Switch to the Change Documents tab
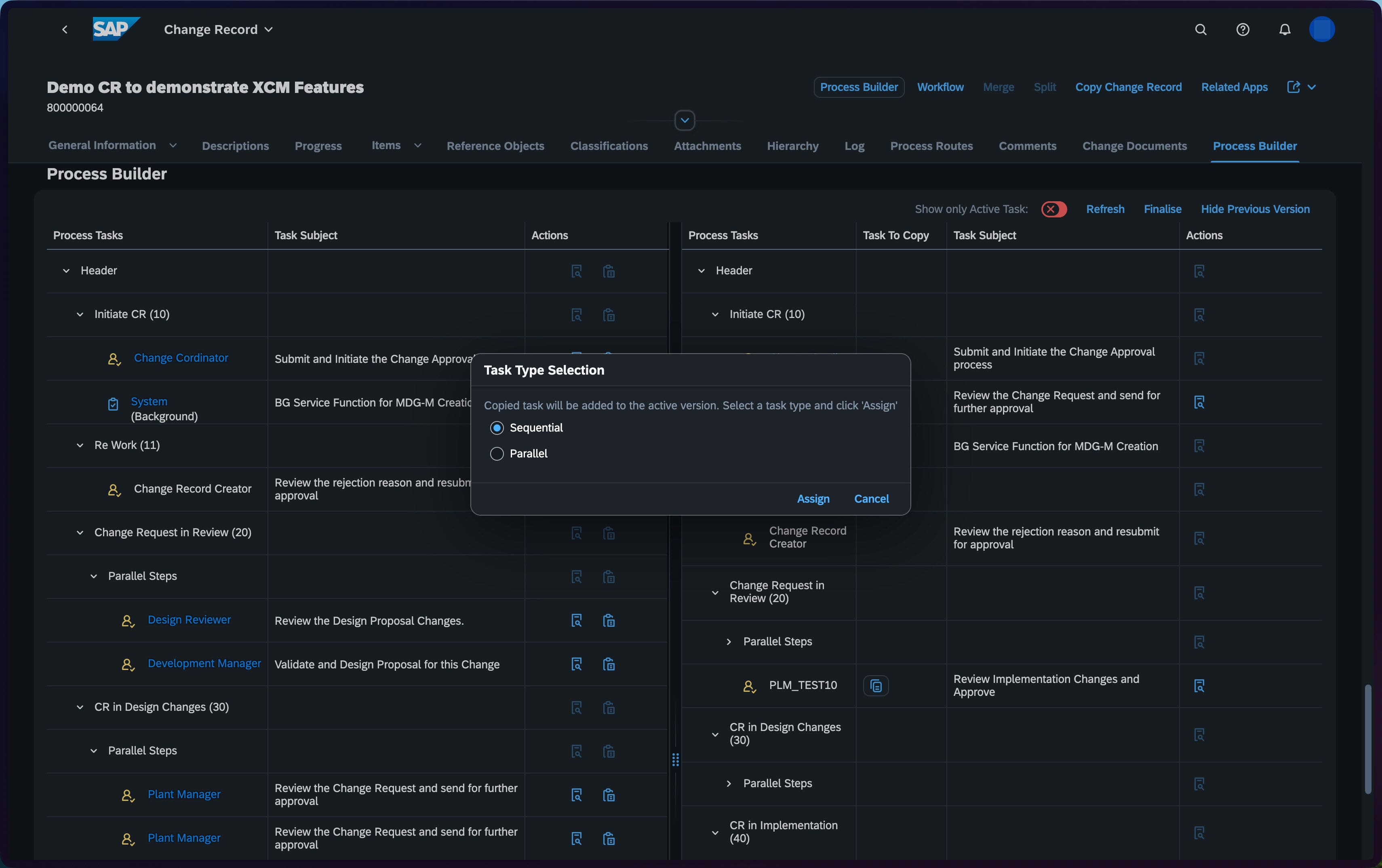1382x868 pixels. 1134,146
